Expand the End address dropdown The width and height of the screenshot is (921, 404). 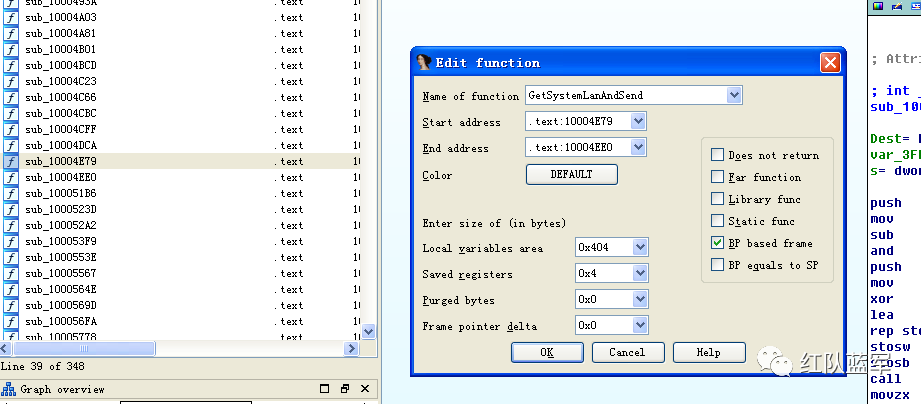coord(638,147)
